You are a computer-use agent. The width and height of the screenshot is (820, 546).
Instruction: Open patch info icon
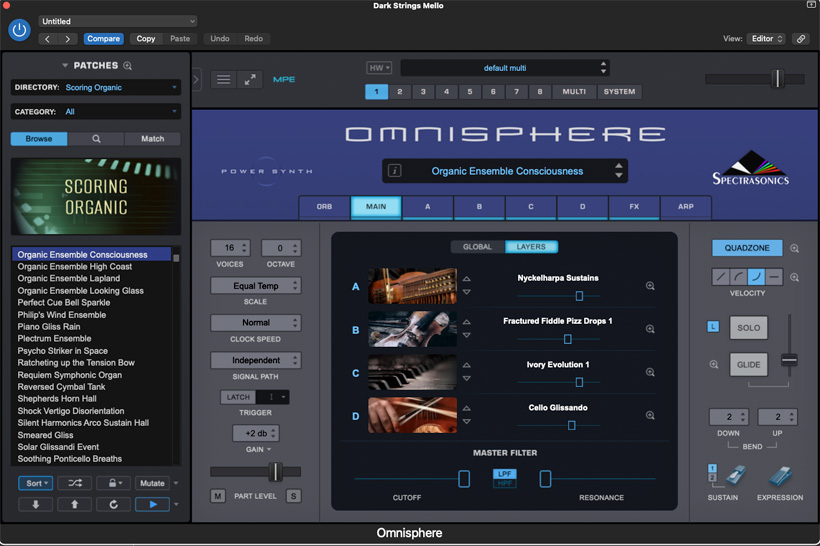pyautogui.click(x=395, y=170)
